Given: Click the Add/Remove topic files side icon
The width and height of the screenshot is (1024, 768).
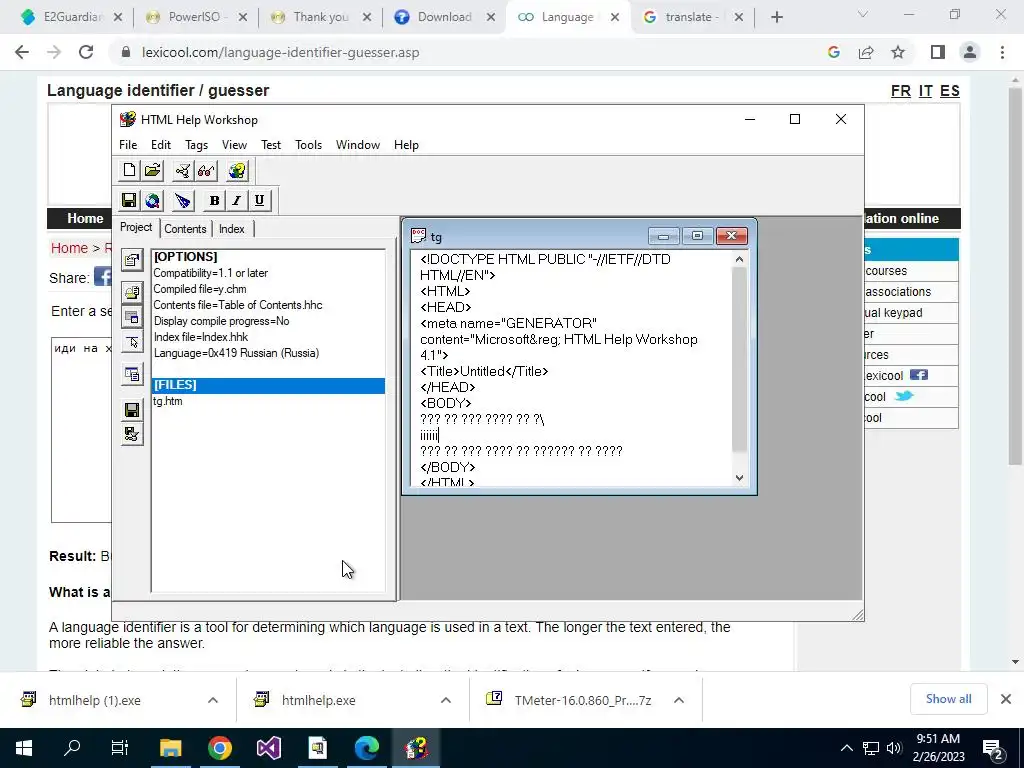Looking at the screenshot, I should point(132,292).
